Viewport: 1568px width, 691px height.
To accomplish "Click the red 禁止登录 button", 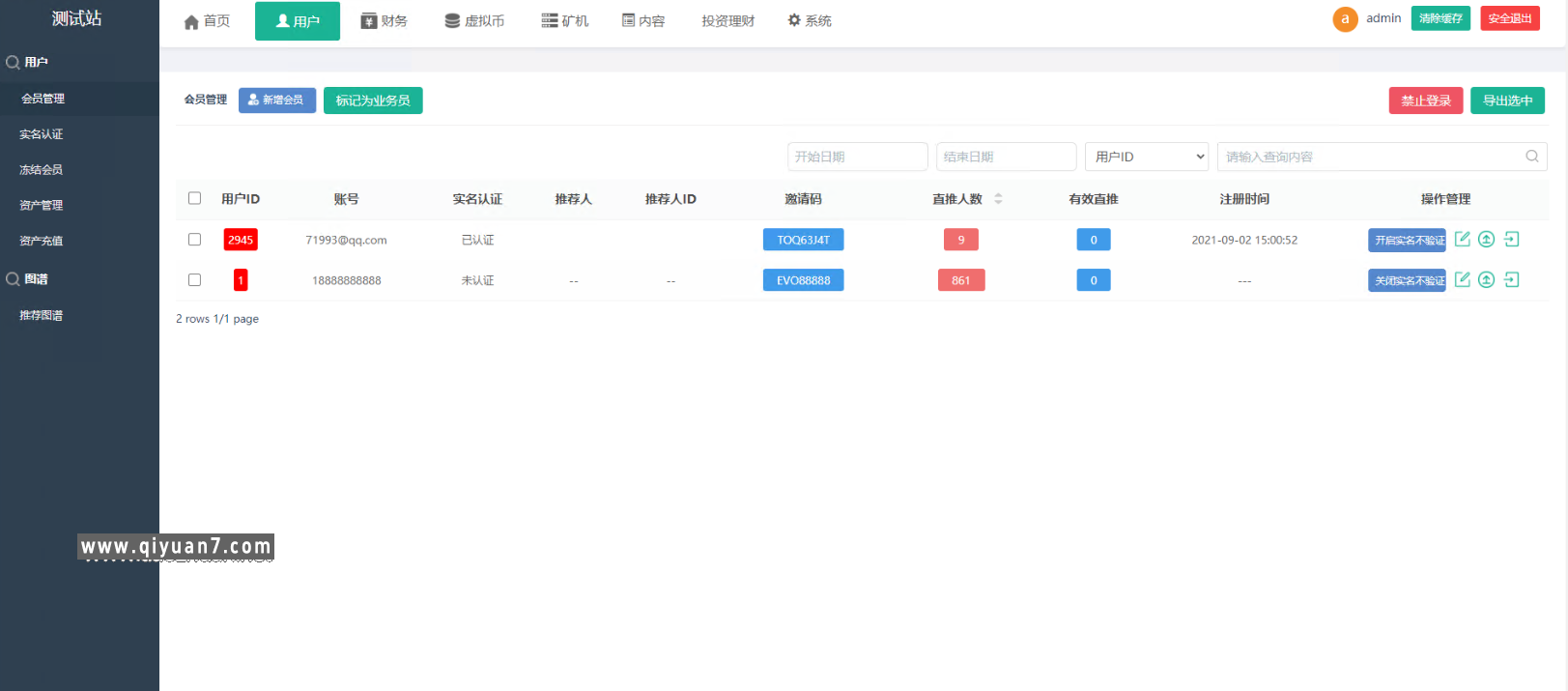I will point(1425,101).
